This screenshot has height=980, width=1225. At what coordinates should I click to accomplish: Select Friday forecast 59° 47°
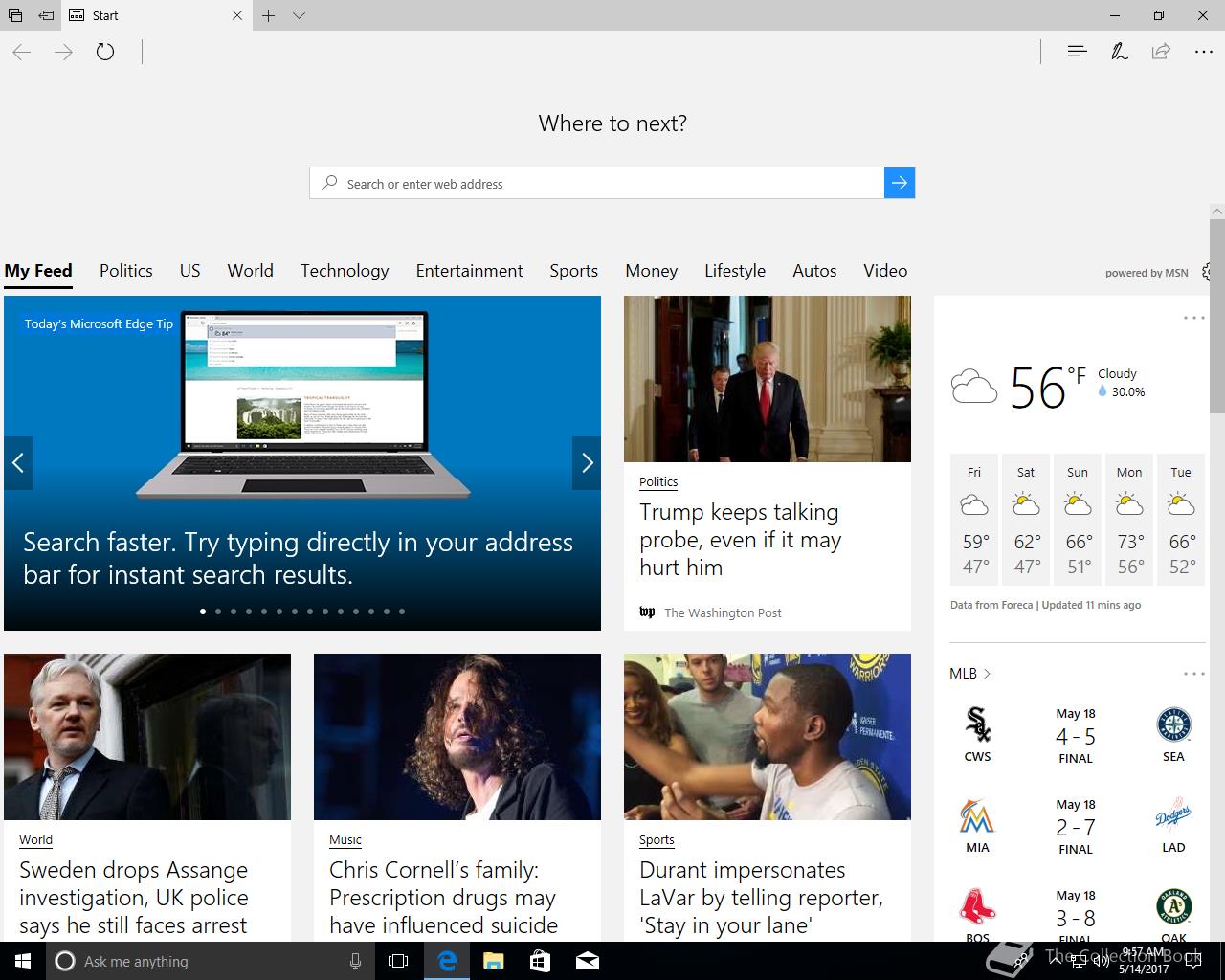(x=974, y=520)
